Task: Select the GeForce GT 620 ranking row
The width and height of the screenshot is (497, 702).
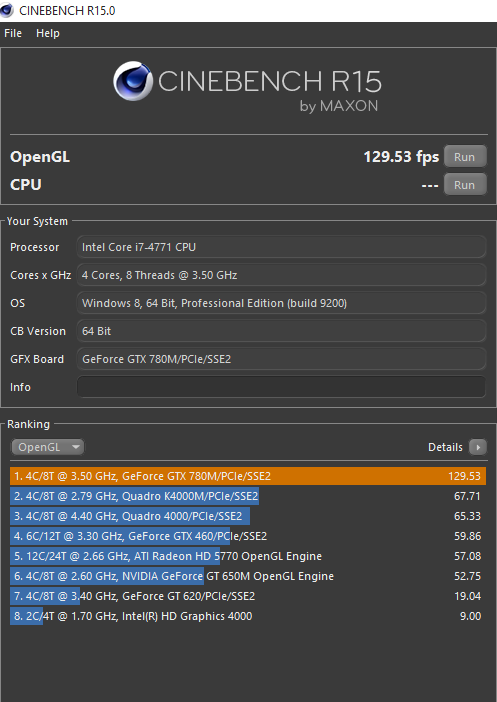Action: tap(248, 596)
